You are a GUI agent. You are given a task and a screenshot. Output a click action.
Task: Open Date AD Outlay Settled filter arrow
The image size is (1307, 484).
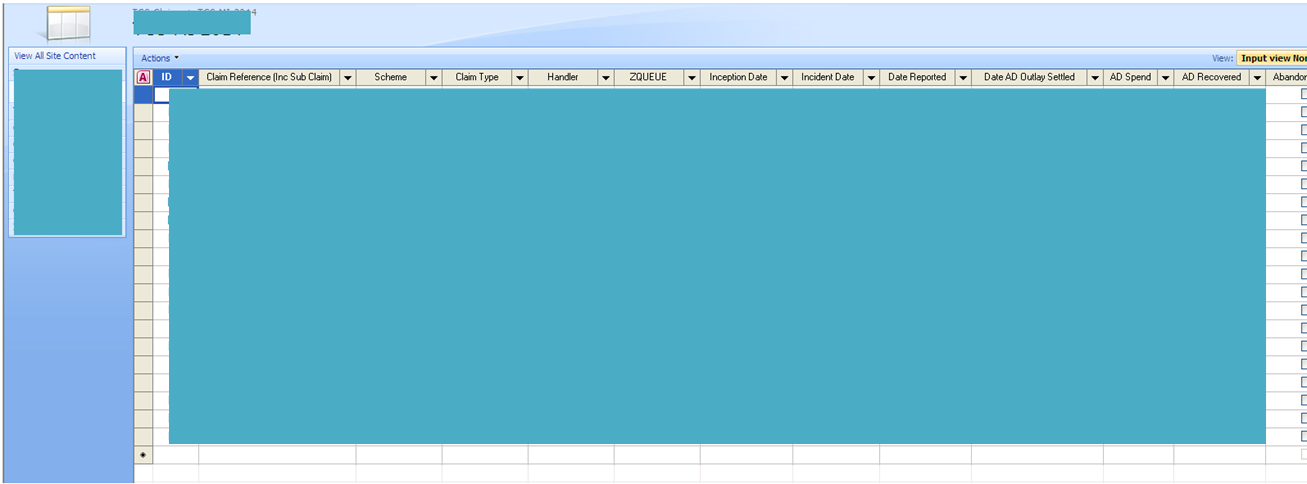[1095, 77]
